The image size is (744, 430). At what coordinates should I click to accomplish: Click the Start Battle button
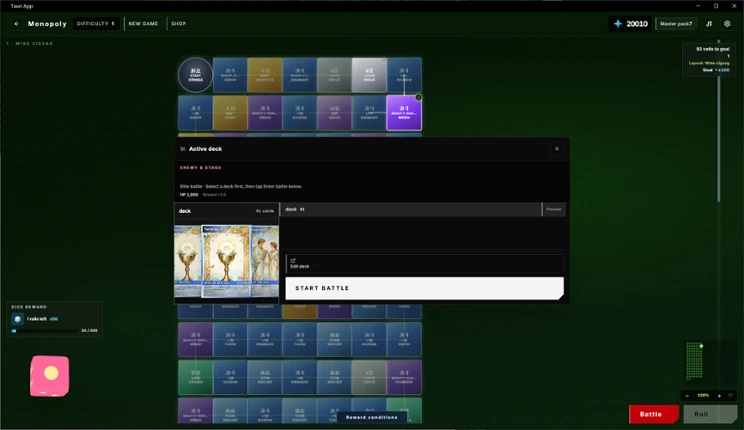tap(424, 288)
